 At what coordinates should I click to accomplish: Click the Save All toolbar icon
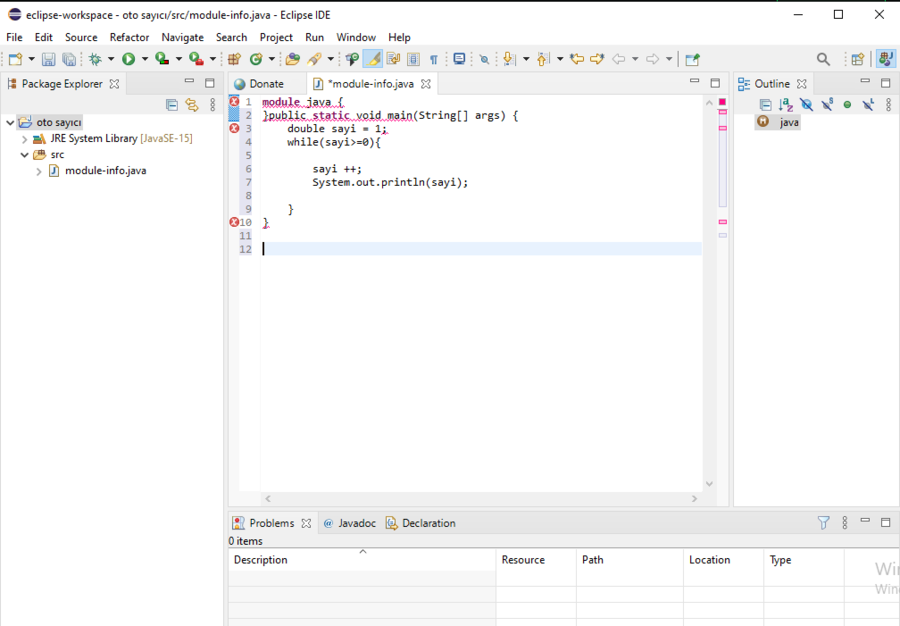click(x=69, y=59)
